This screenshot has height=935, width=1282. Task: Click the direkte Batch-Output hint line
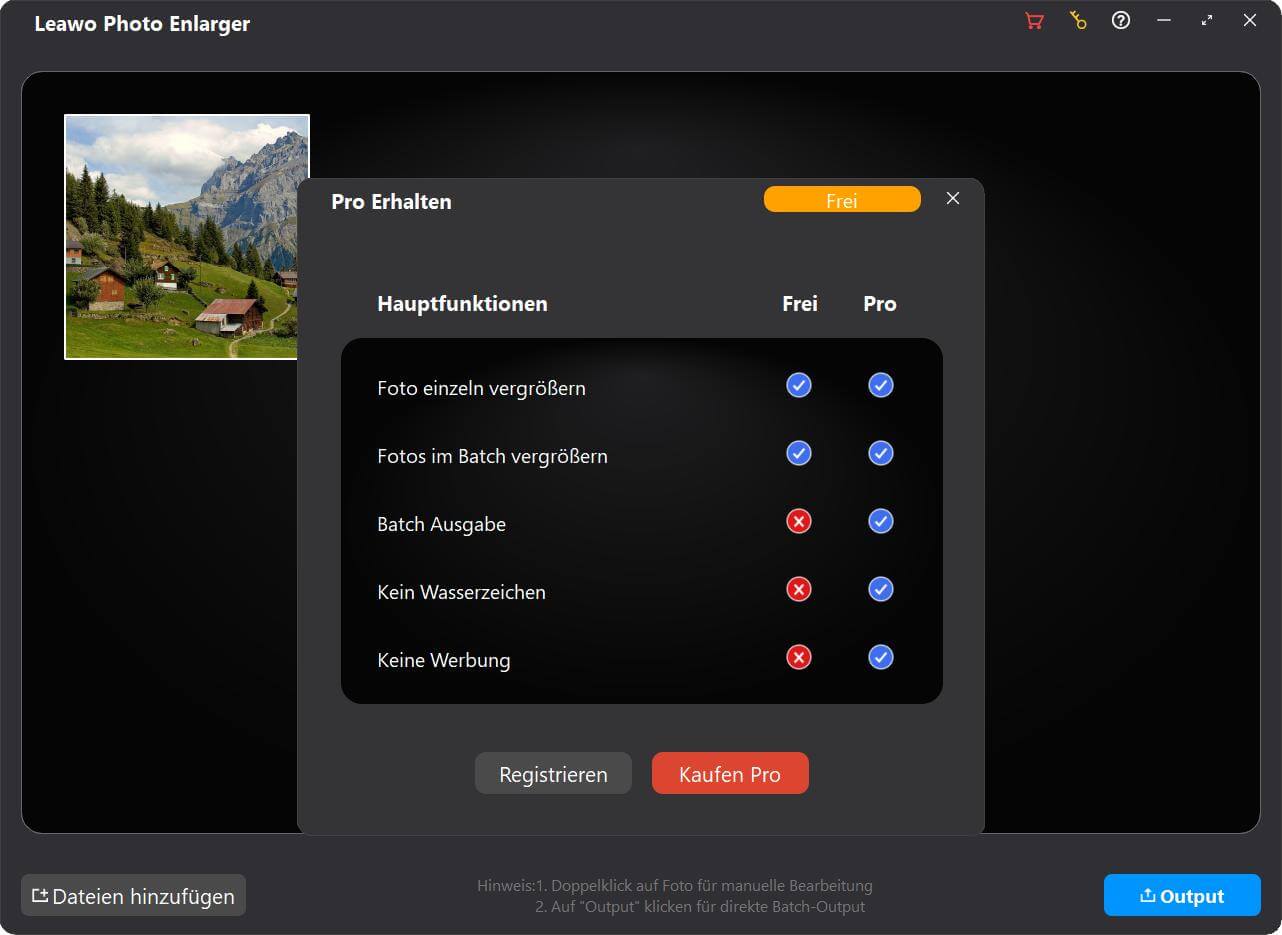(x=700, y=907)
